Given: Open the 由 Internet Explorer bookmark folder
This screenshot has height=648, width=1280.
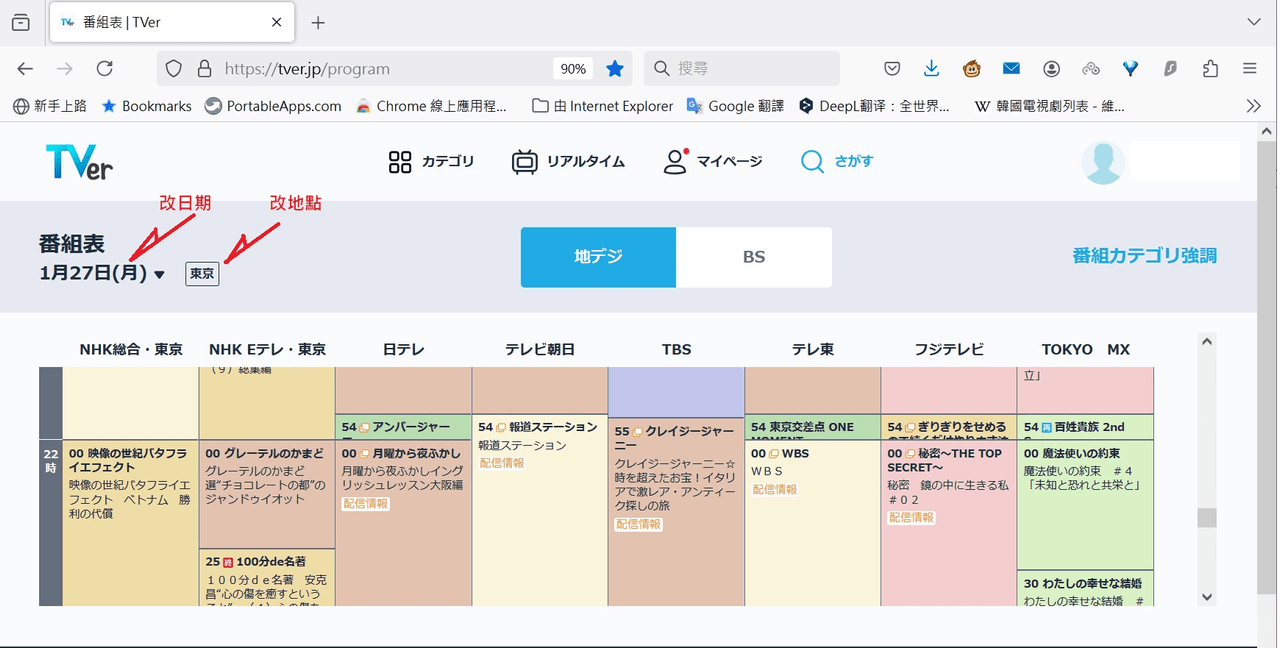Looking at the screenshot, I should click(603, 105).
